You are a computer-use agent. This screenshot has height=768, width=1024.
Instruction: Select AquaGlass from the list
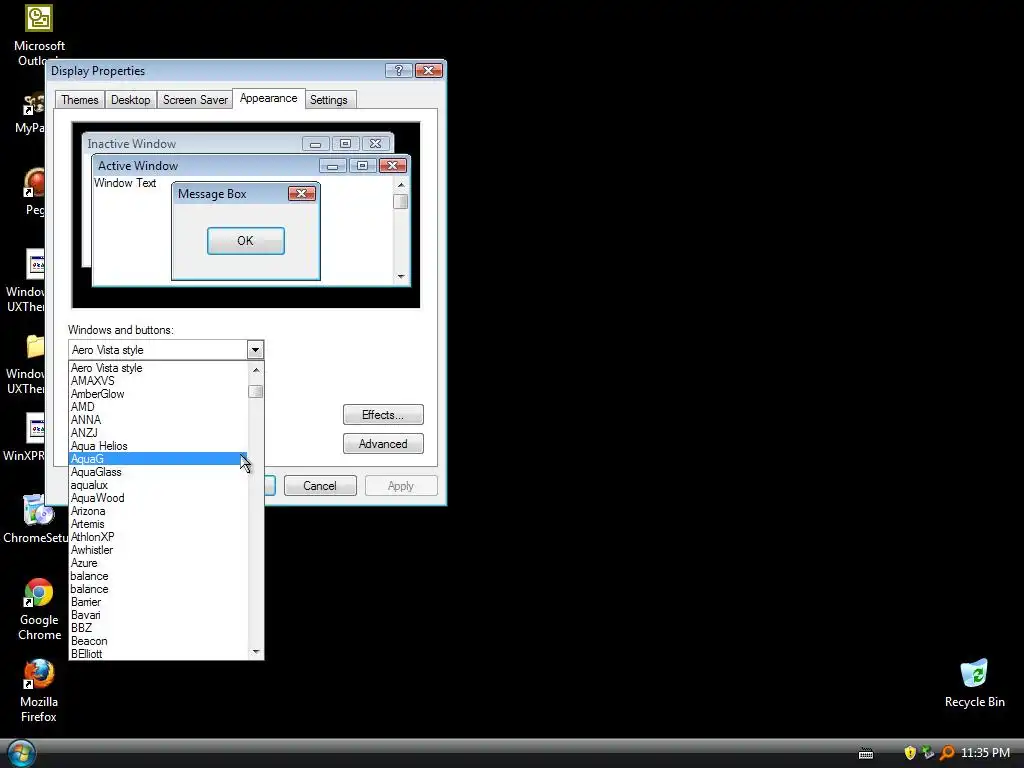point(158,472)
